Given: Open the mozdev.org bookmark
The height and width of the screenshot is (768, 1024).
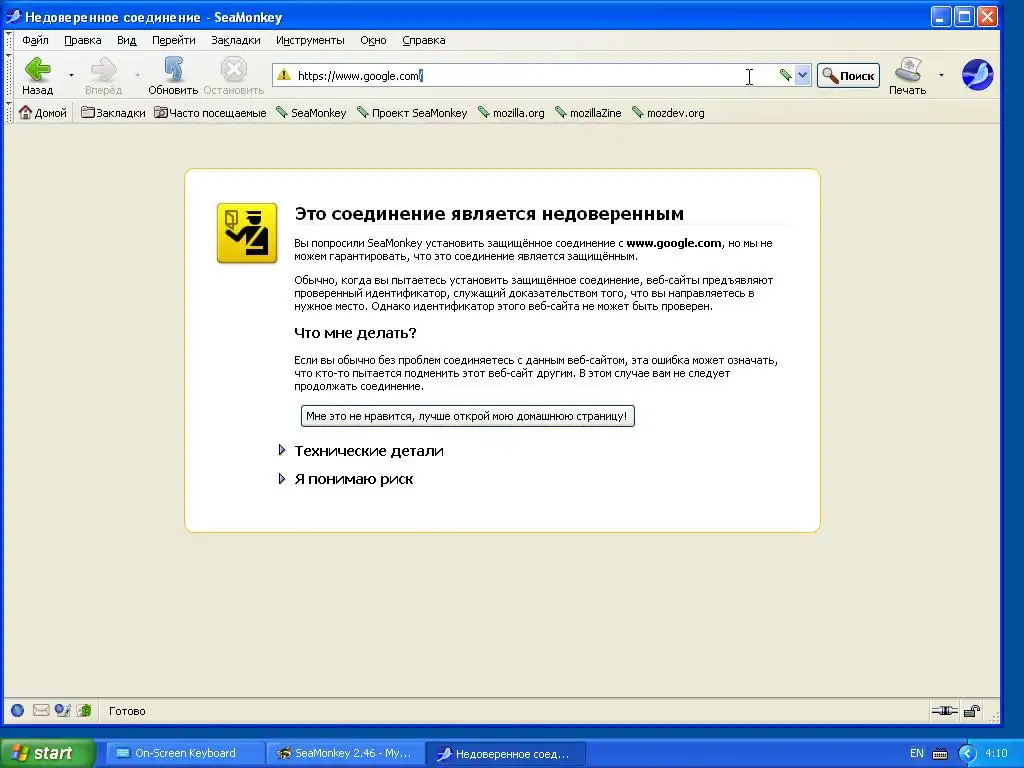Looking at the screenshot, I should 668,113.
